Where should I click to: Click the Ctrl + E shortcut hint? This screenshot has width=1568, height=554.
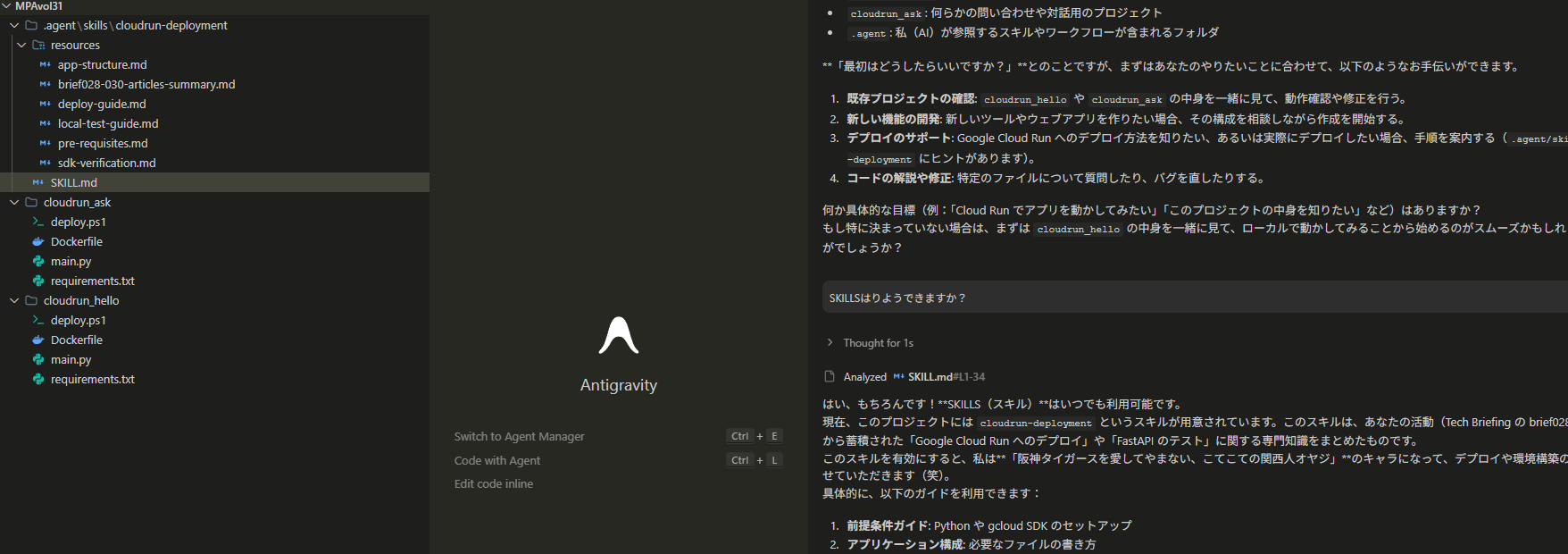coord(755,437)
